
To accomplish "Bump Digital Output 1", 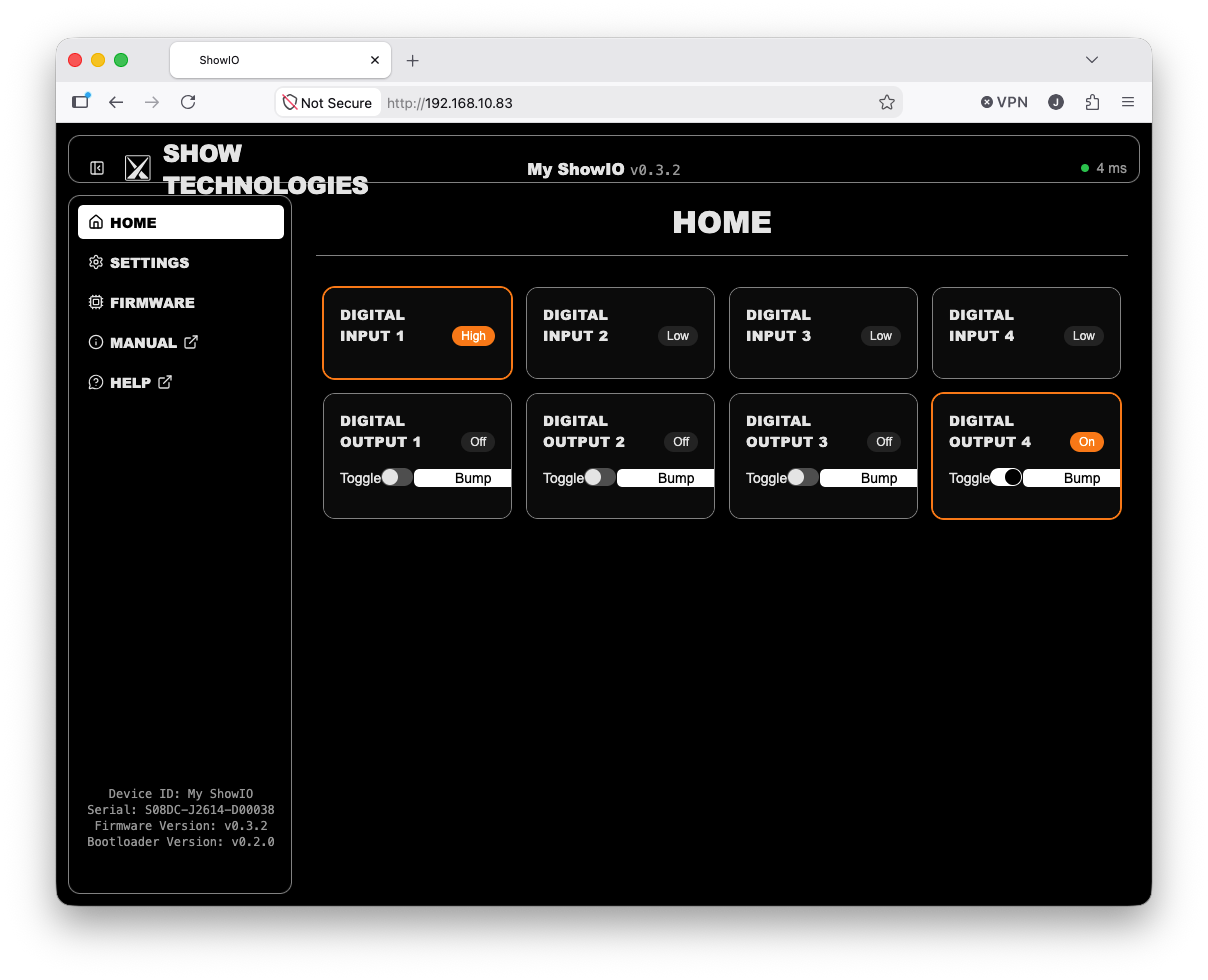I will click(x=463, y=478).
